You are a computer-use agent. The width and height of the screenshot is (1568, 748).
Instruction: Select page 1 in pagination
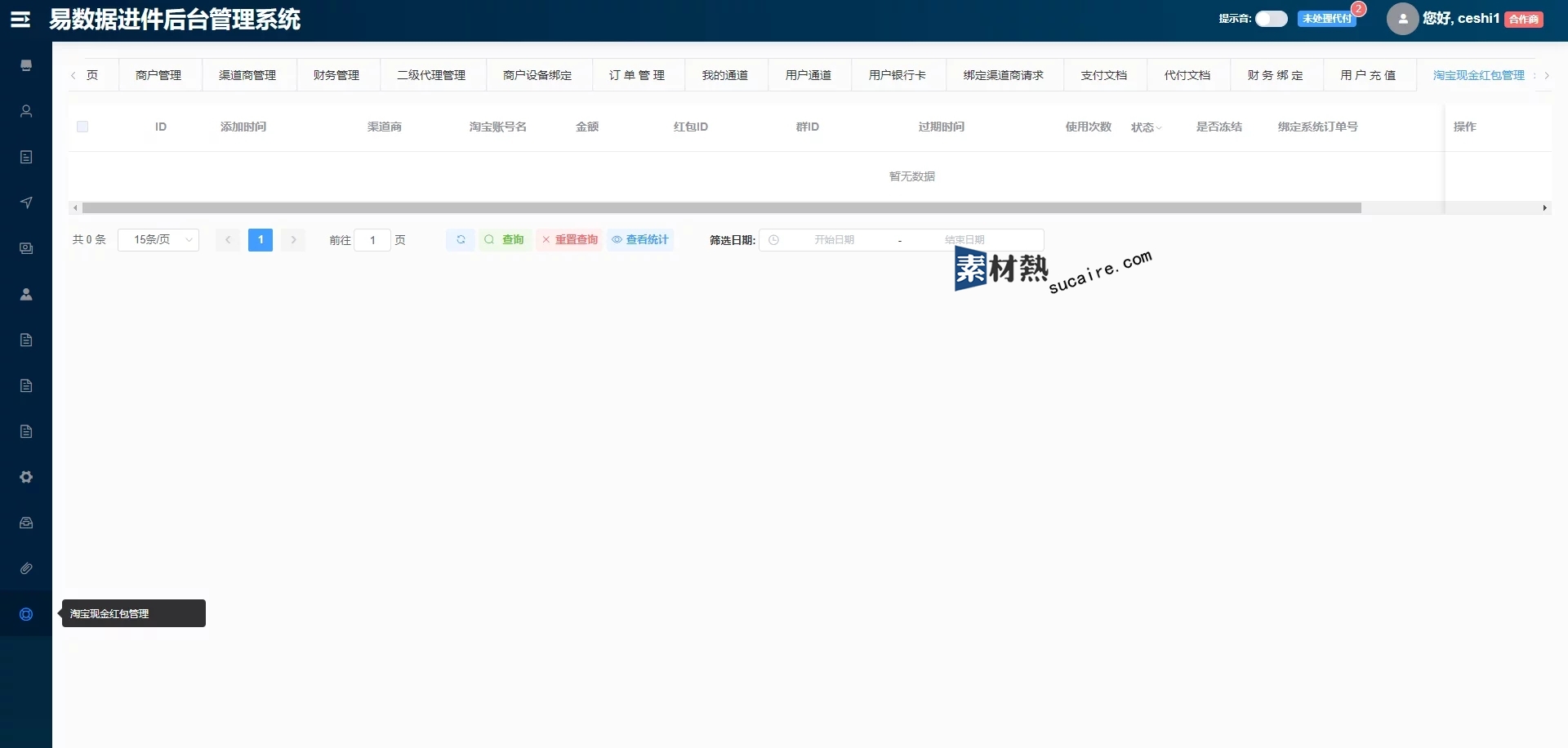tap(261, 239)
